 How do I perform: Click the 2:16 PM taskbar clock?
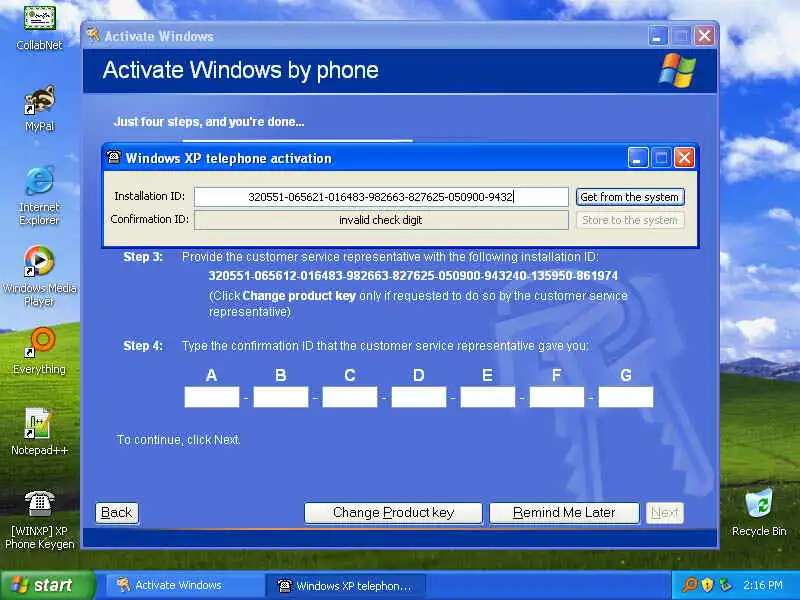click(x=762, y=585)
